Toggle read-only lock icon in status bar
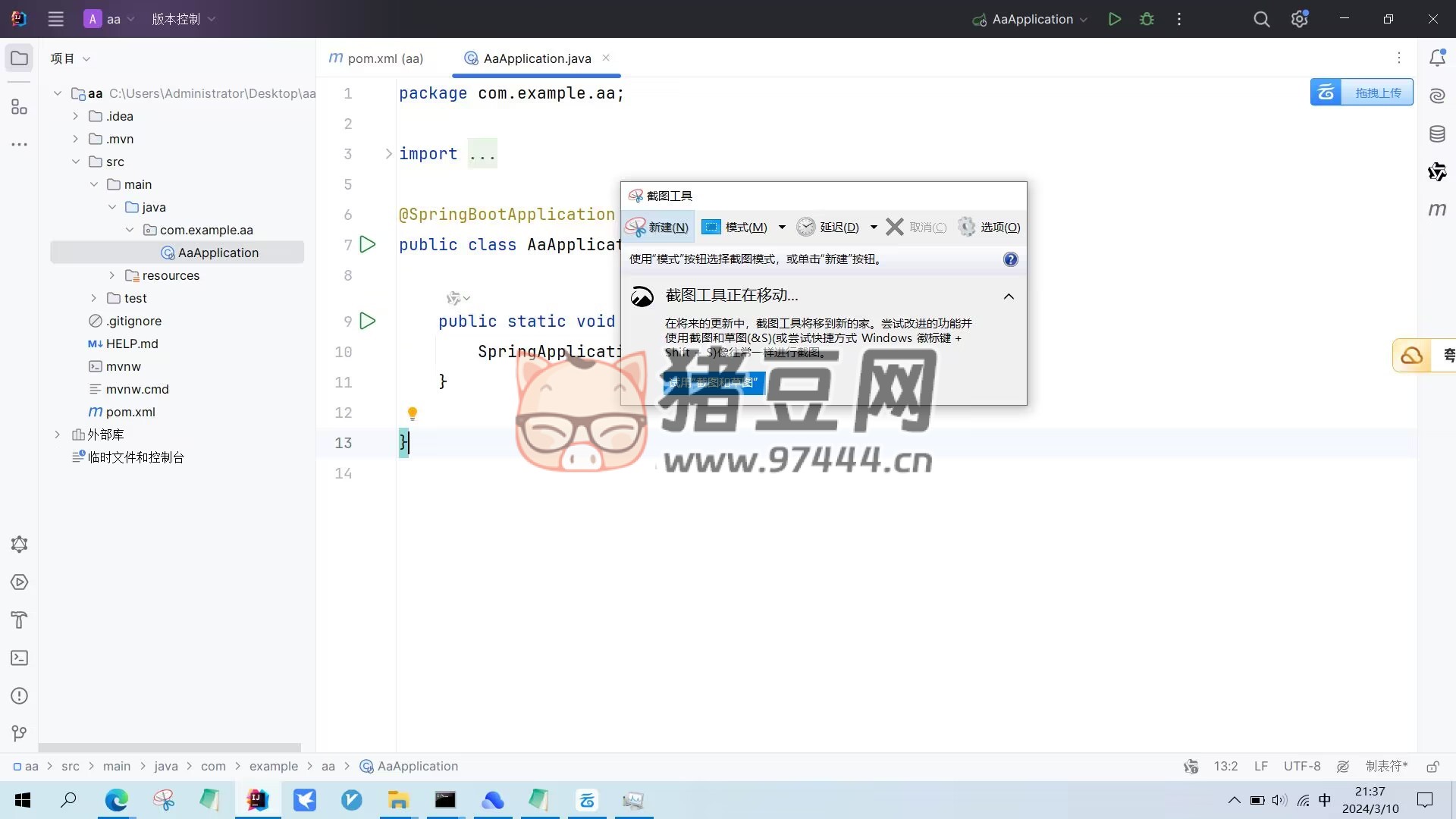The image size is (1456, 819). [1432, 767]
